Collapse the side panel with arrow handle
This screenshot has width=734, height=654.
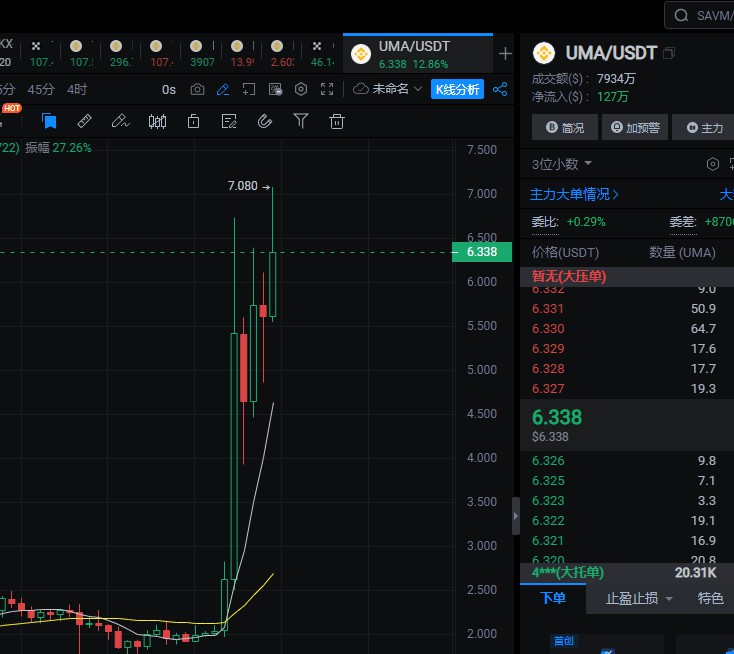pyautogui.click(x=516, y=516)
